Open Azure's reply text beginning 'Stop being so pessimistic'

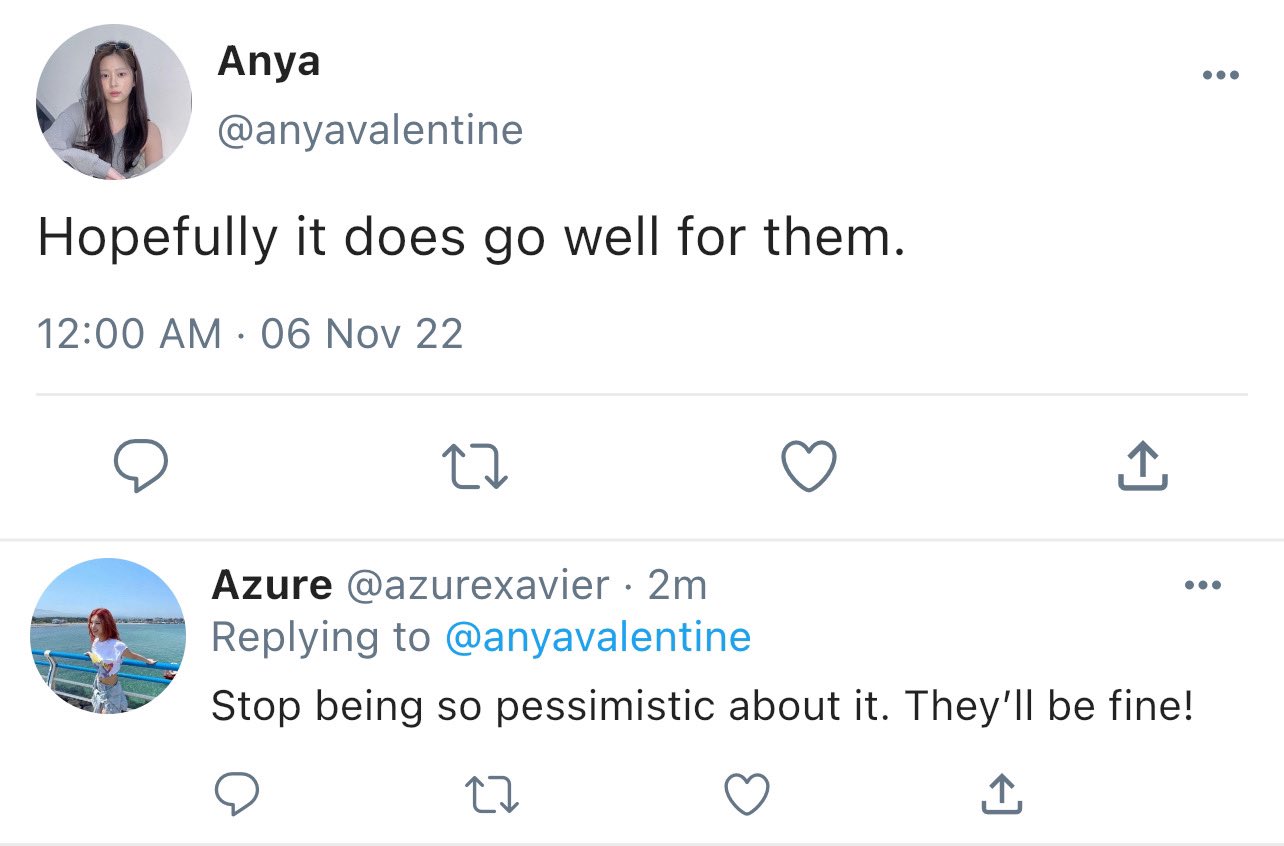703,707
